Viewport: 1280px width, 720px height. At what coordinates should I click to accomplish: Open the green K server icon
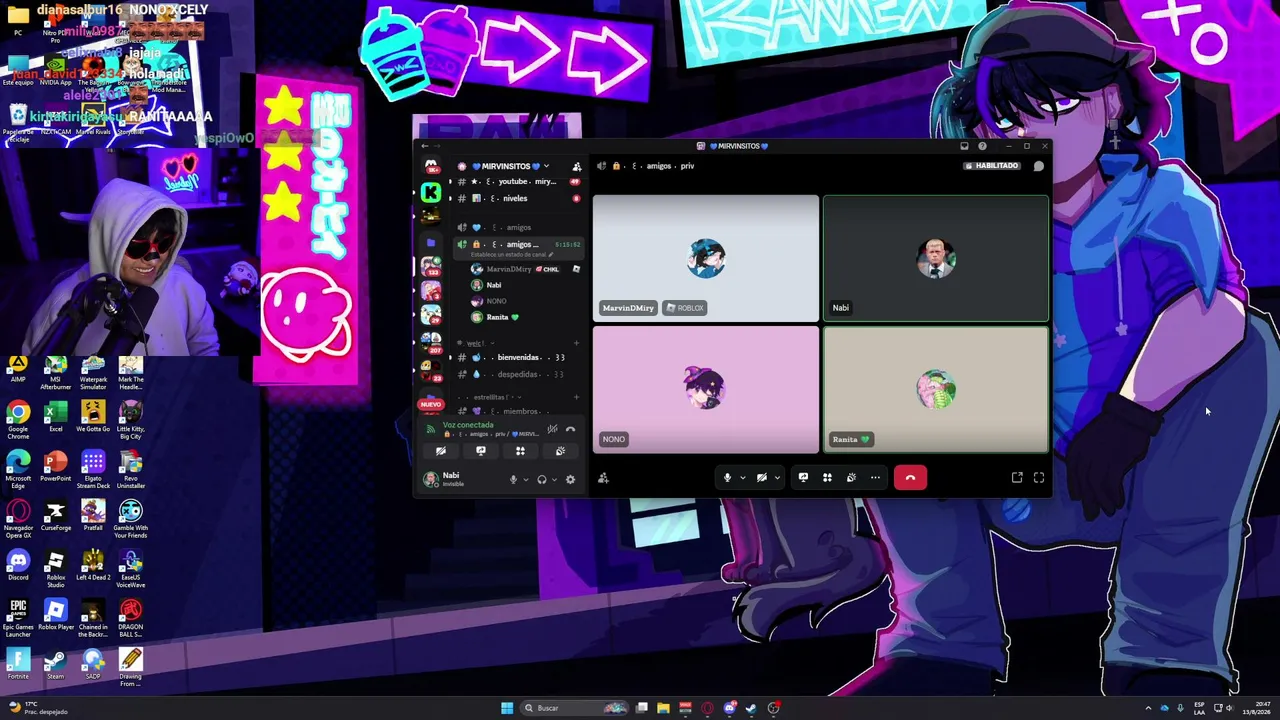click(431, 192)
